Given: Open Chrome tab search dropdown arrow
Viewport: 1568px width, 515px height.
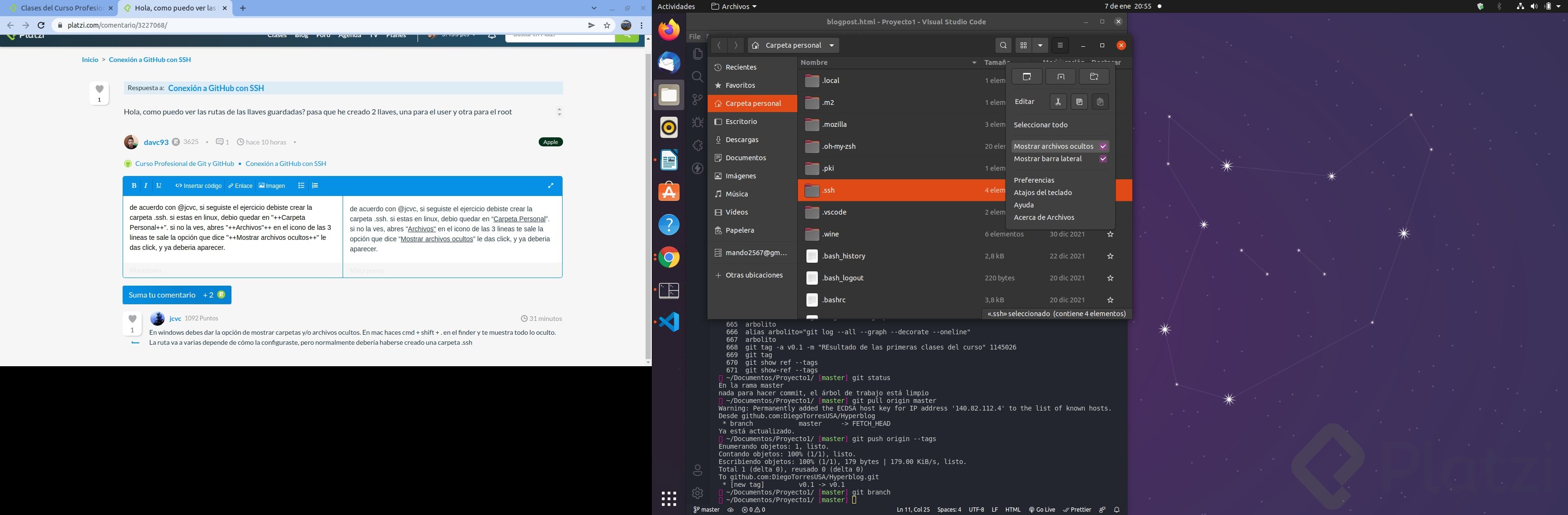Looking at the screenshot, I should [x=594, y=9].
